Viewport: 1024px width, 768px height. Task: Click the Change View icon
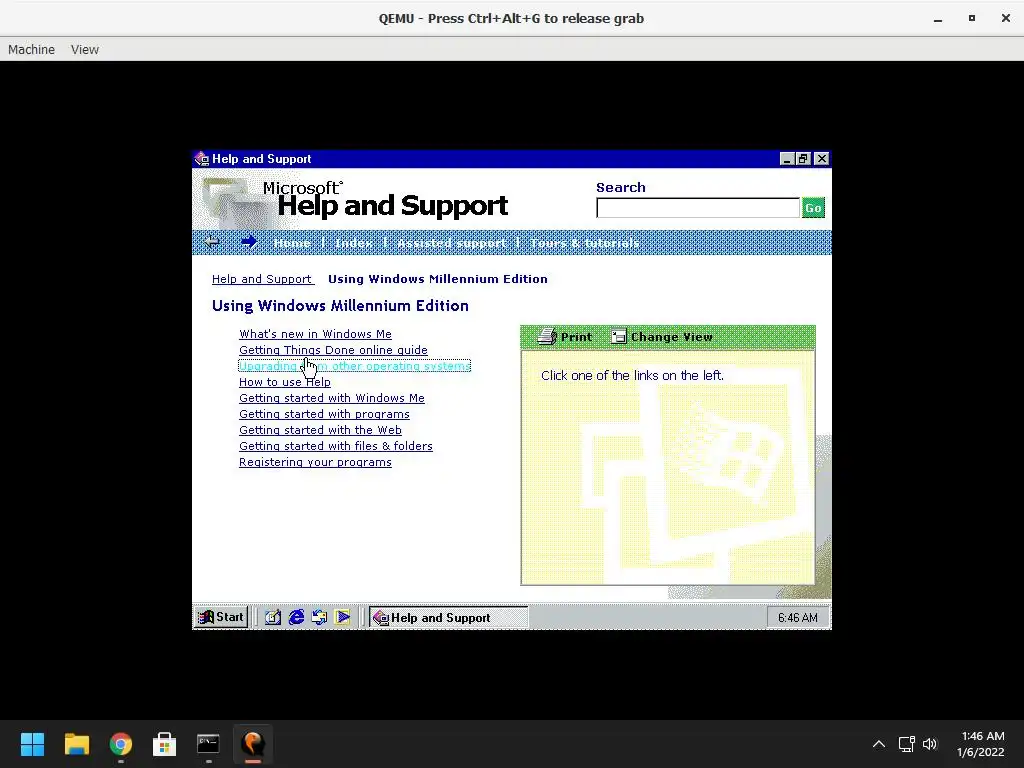coord(618,336)
